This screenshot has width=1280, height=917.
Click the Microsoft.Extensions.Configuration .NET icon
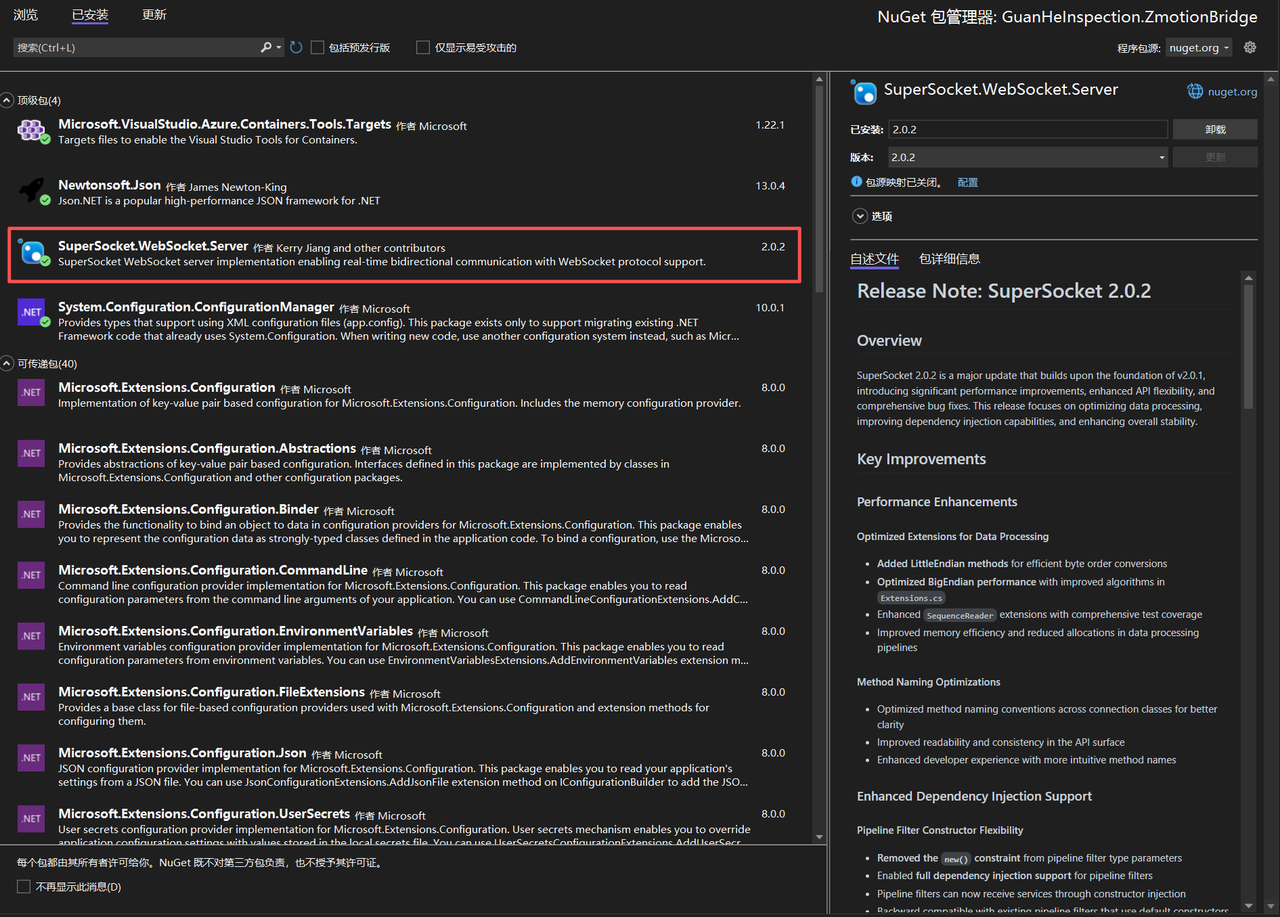pyautogui.click(x=32, y=392)
